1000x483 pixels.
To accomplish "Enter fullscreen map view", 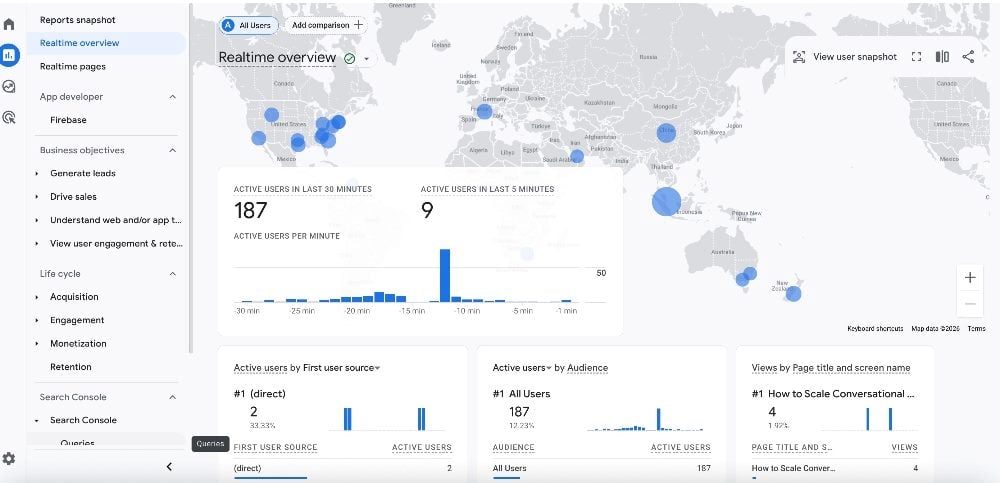I will click(916, 57).
